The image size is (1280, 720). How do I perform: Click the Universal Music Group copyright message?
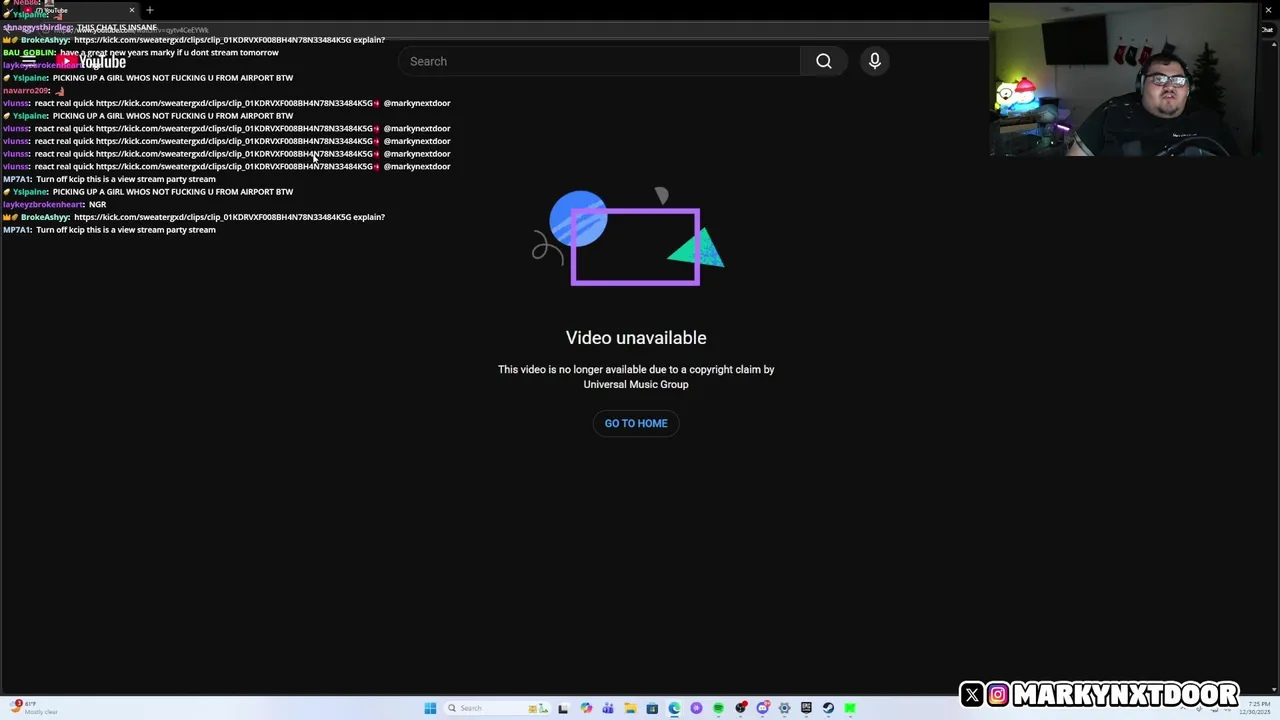636,377
